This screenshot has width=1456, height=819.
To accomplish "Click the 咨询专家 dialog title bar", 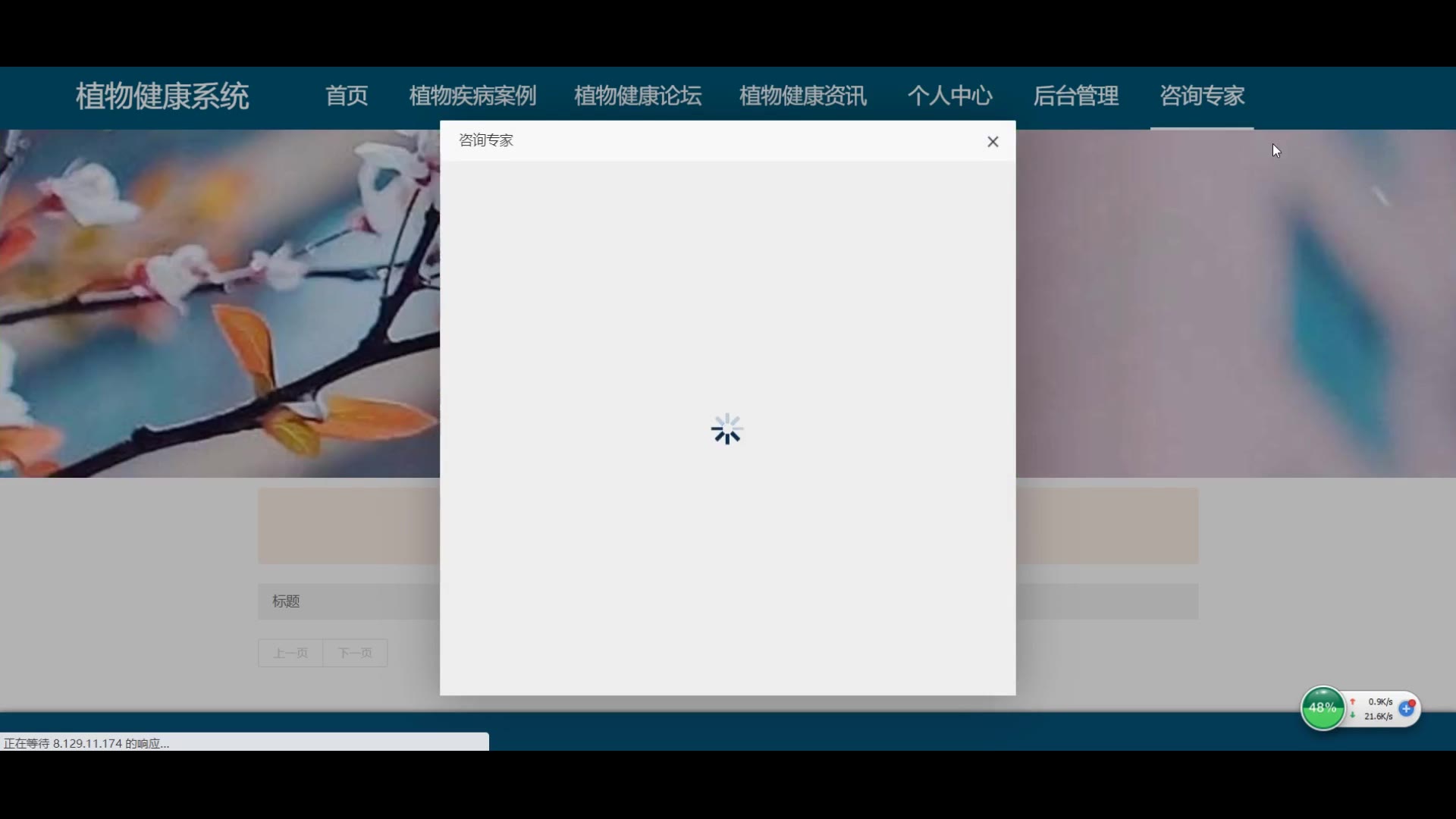I will pos(682,141).
